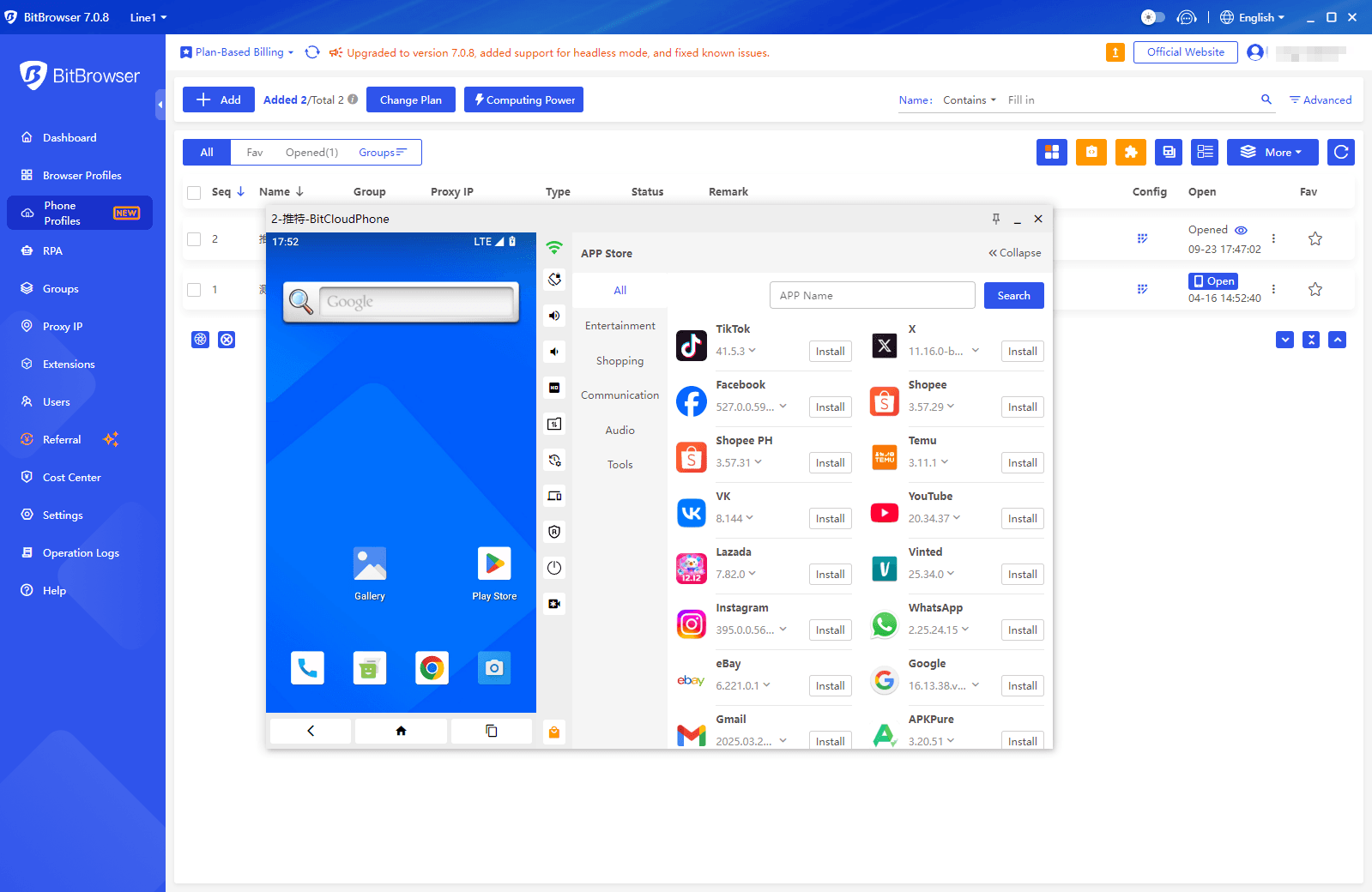The height and width of the screenshot is (892, 1372).
Task: Tap the Android recent apps button
Action: 492,731
